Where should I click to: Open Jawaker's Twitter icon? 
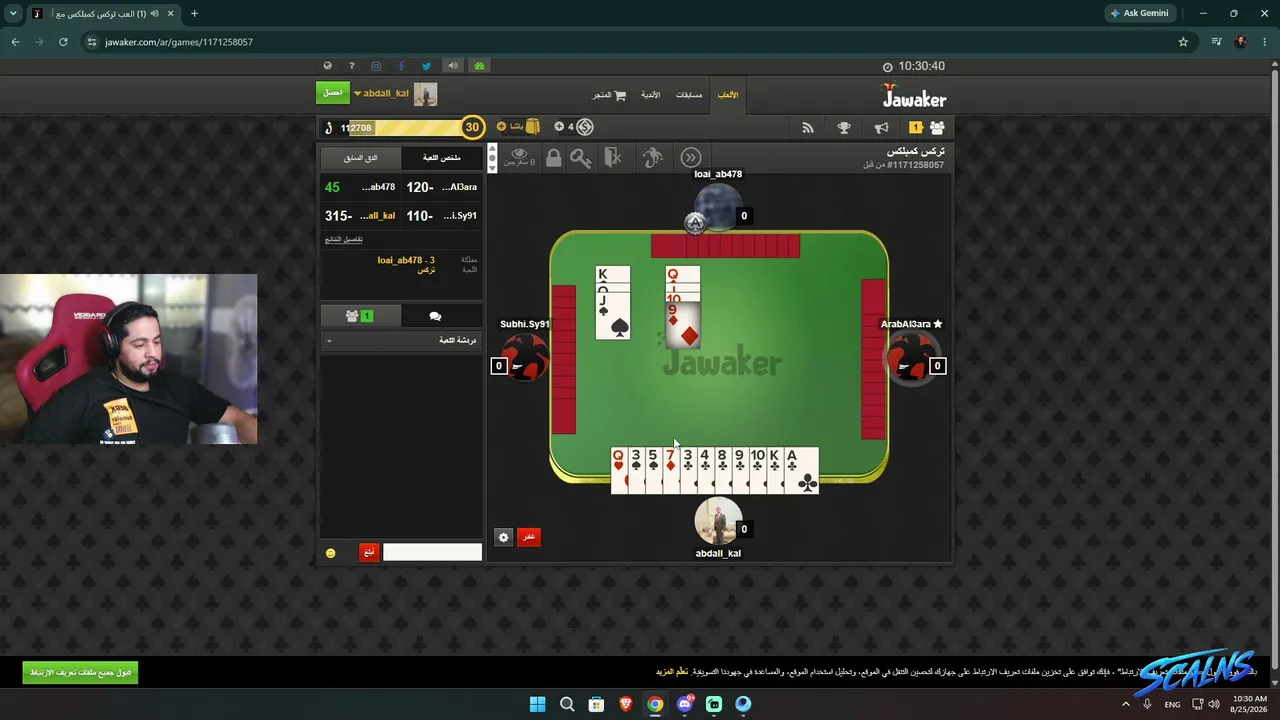[x=426, y=66]
